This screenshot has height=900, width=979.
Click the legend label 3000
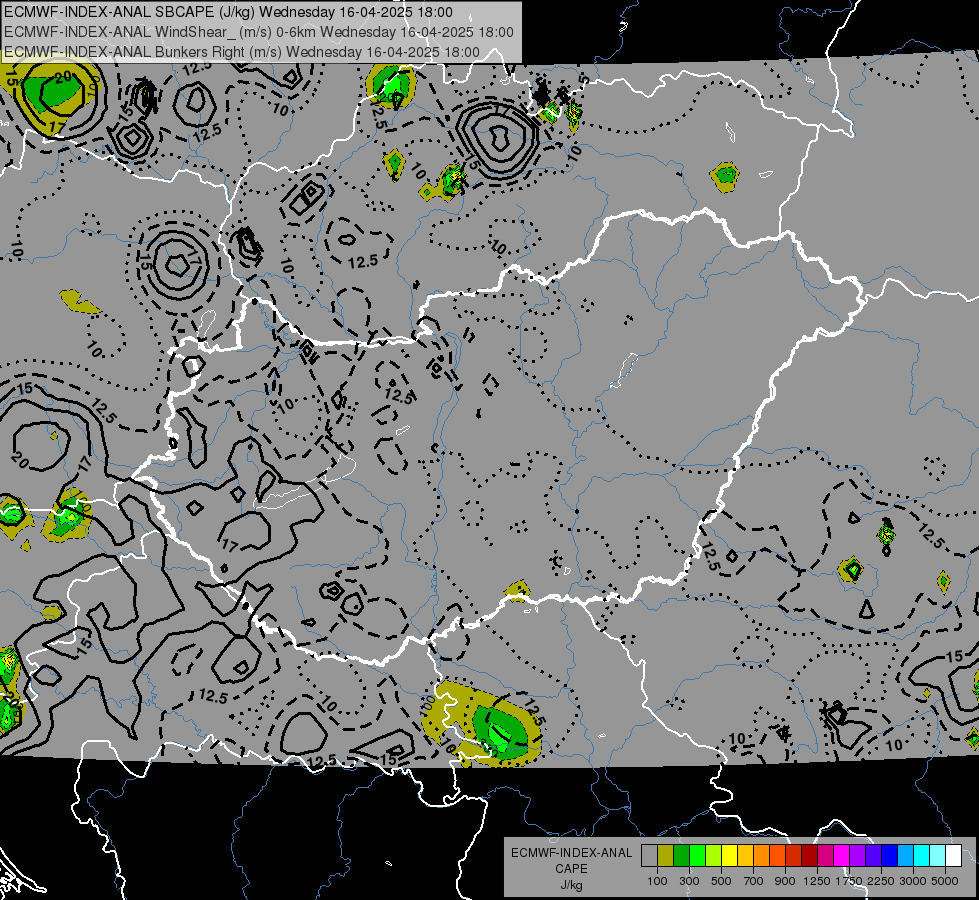913,881
